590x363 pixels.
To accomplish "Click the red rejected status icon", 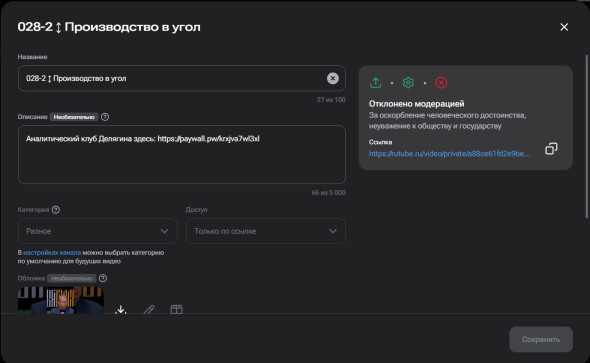I will [x=441, y=82].
